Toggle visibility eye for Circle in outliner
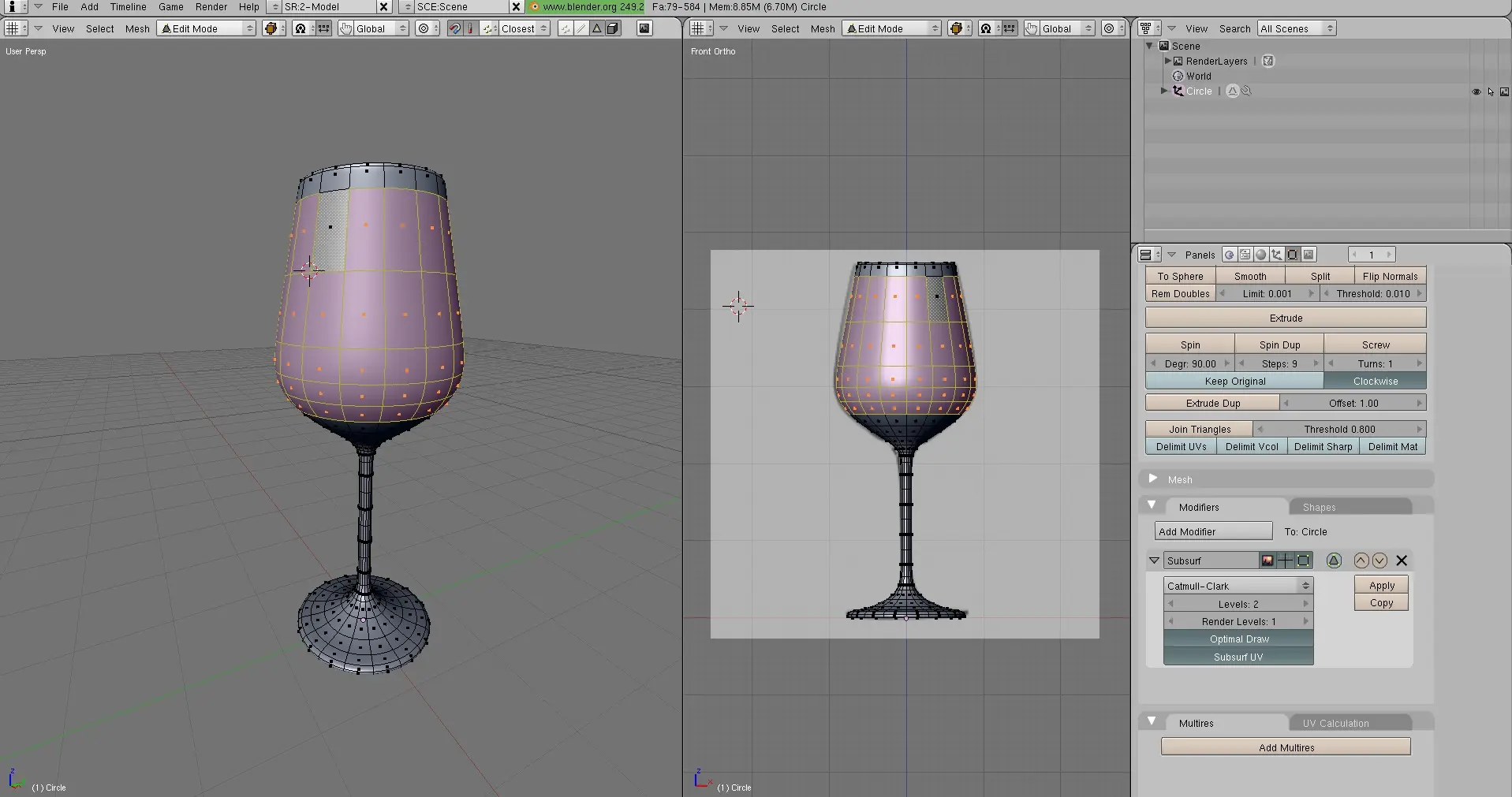 tap(1476, 91)
